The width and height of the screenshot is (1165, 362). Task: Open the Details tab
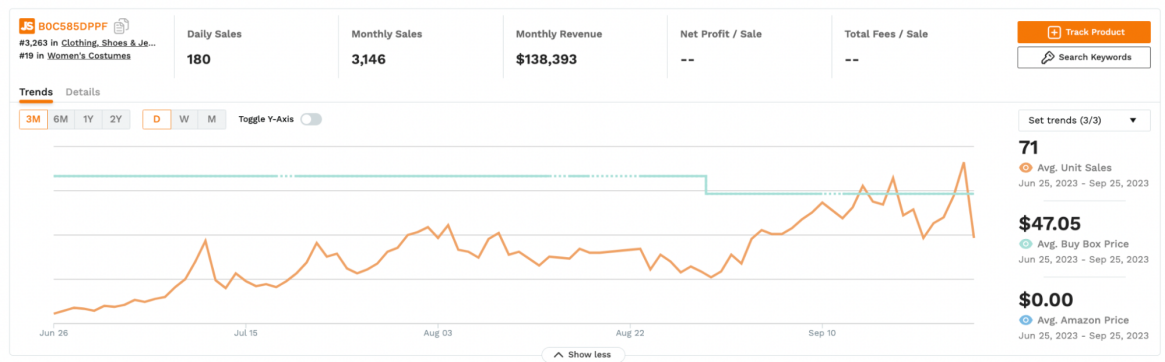click(x=82, y=92)
